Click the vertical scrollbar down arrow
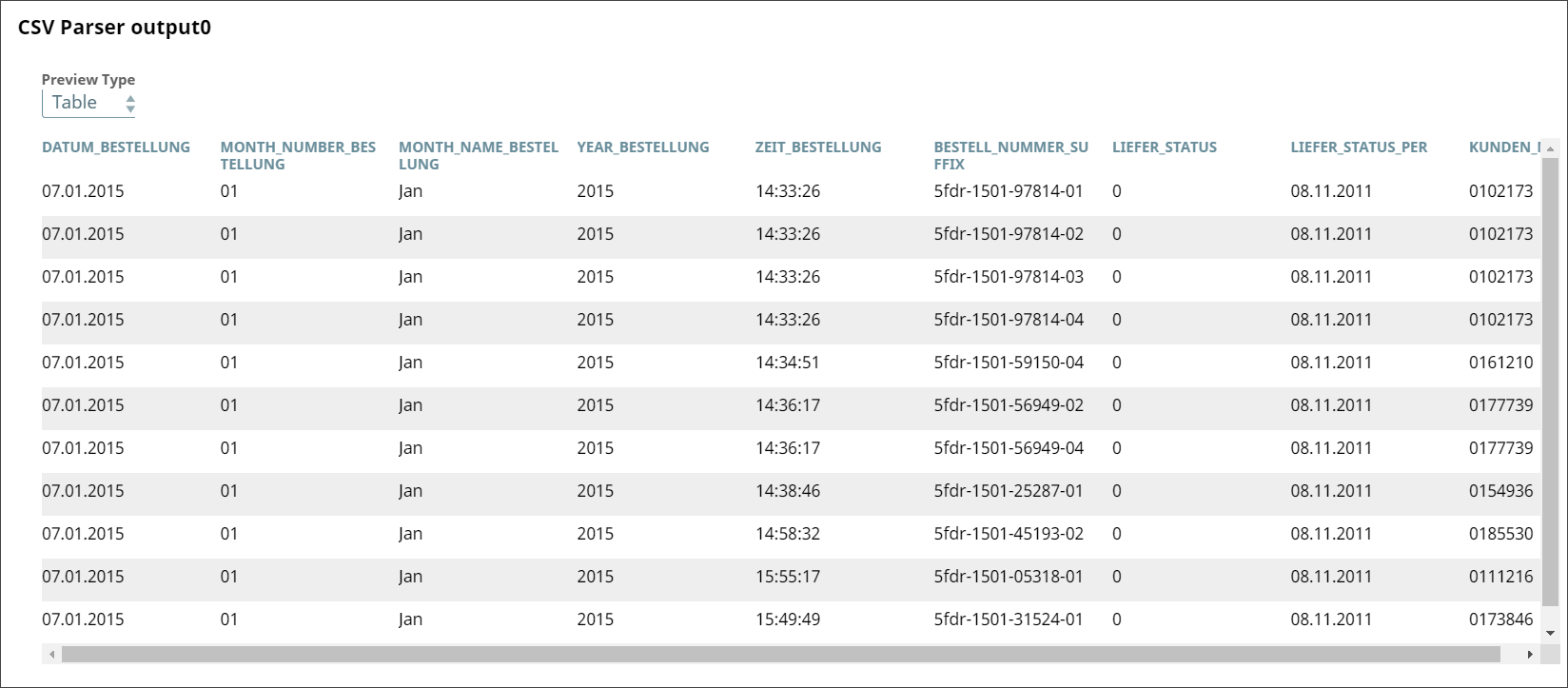 click(x=1550, y=633)
